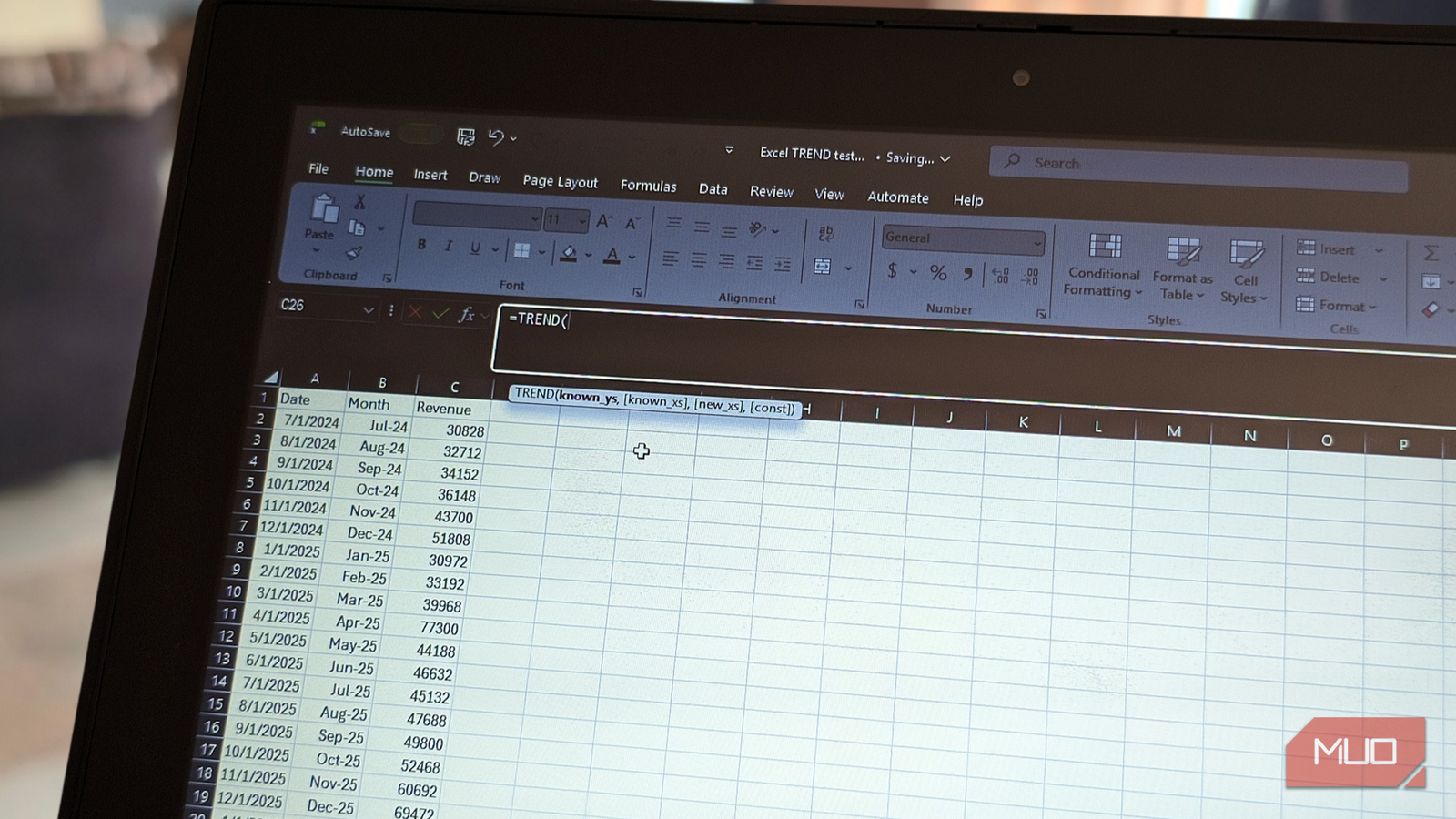Apply the Font Color red A

coord(612,256)
